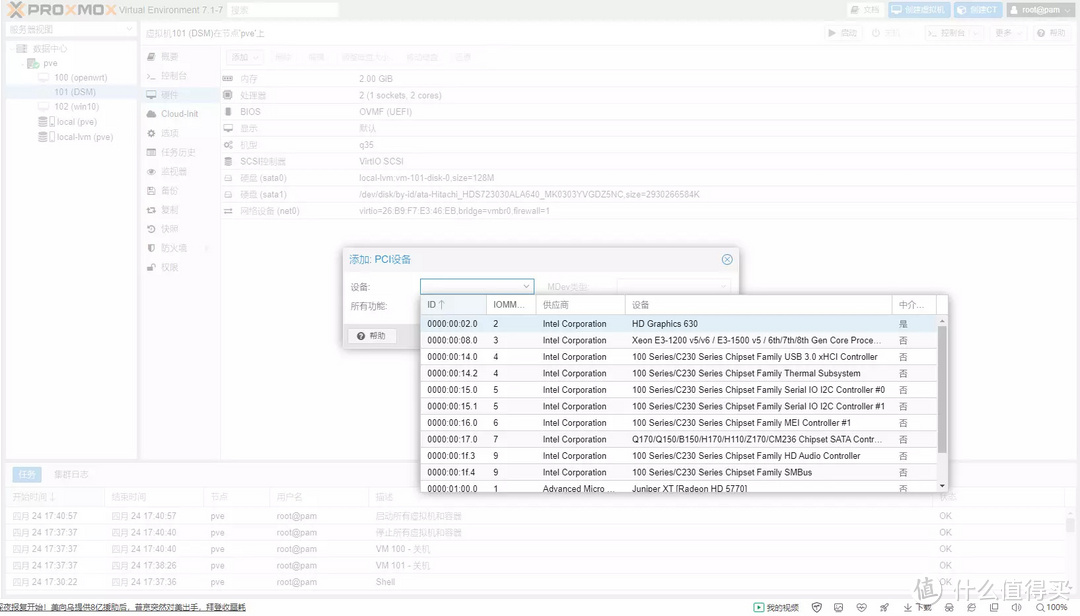Close the 添加: PCI设备 dialog
Screen dimensions: 1080x616
click(x=727, y=260)
